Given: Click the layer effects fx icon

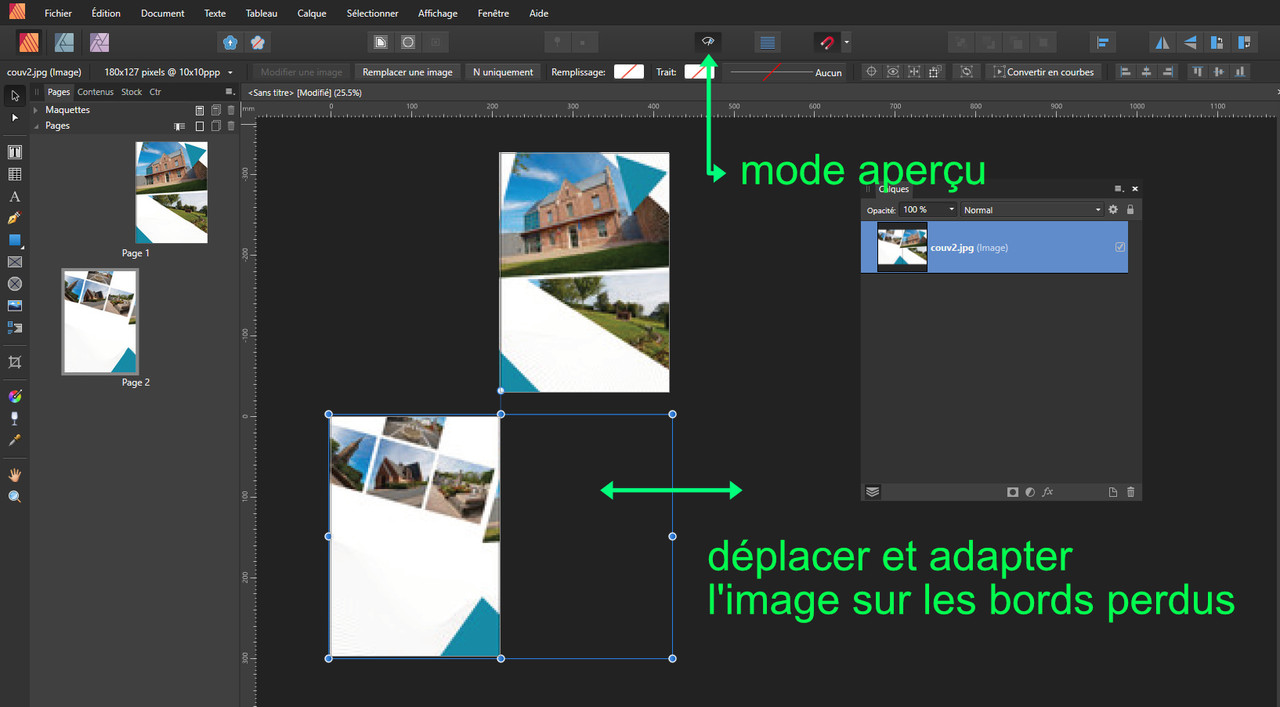Looking at the screenshot, I should (1048, 492).
